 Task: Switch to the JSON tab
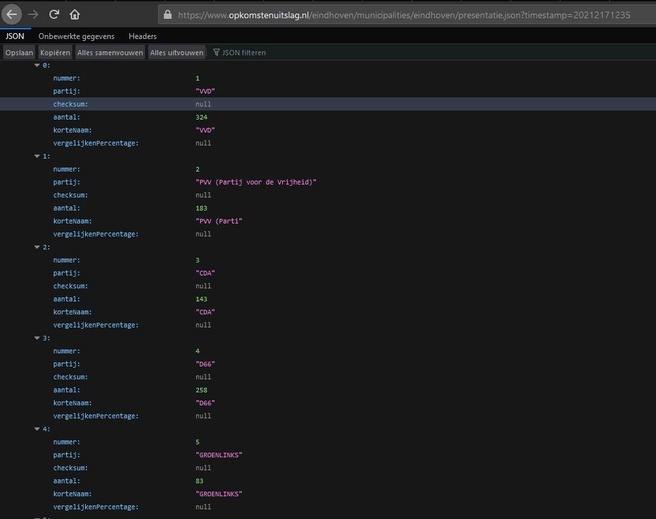pos(15,36)
